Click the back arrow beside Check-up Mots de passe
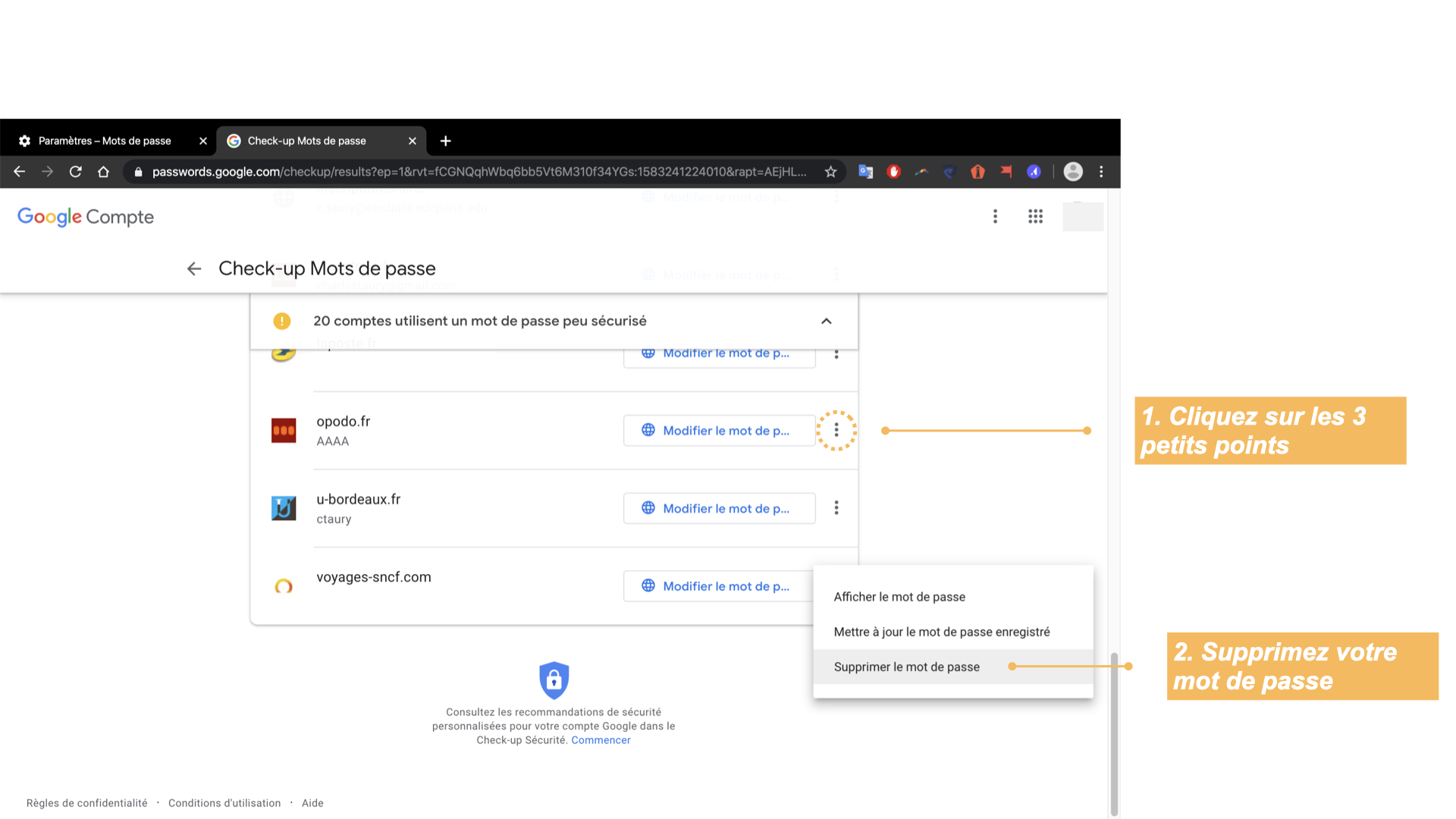The image size is (1456, 819). click(x=194, y=268)
